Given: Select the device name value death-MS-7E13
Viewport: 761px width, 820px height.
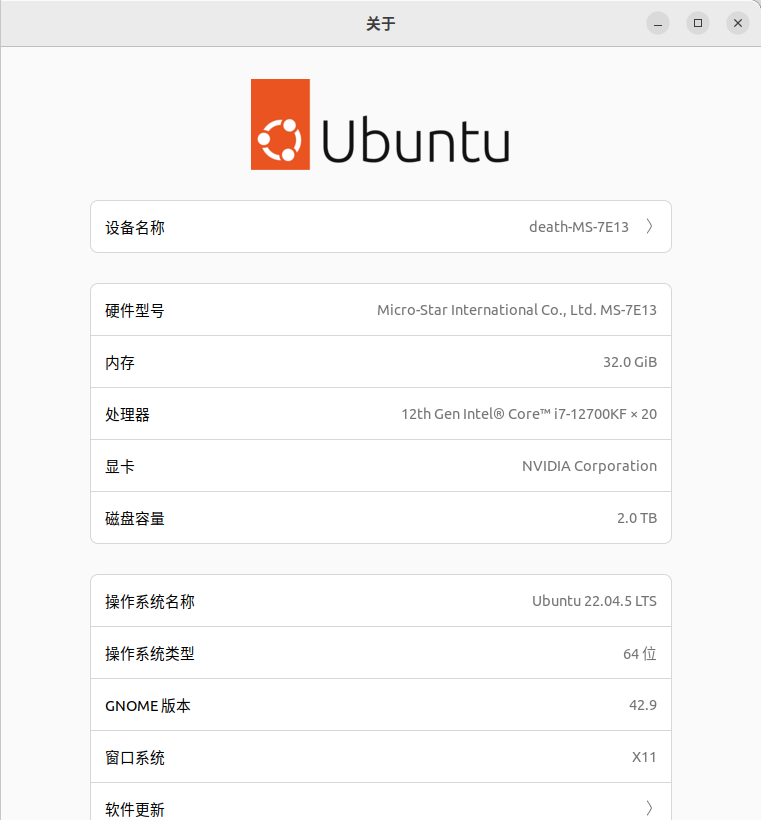Looking at the screenshot, I should 578,227.
